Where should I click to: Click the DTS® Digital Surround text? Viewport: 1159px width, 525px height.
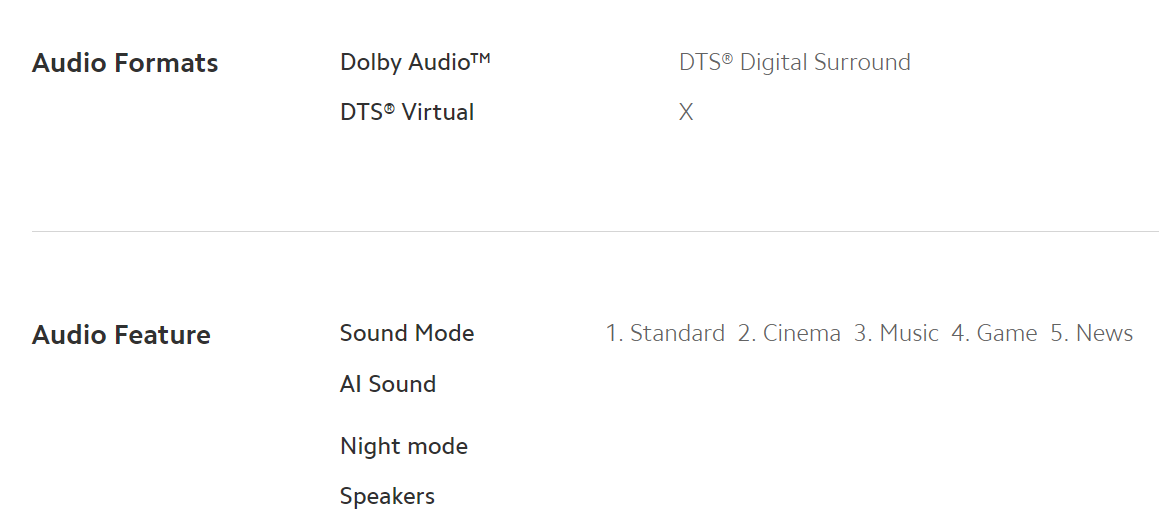(795, 62)
